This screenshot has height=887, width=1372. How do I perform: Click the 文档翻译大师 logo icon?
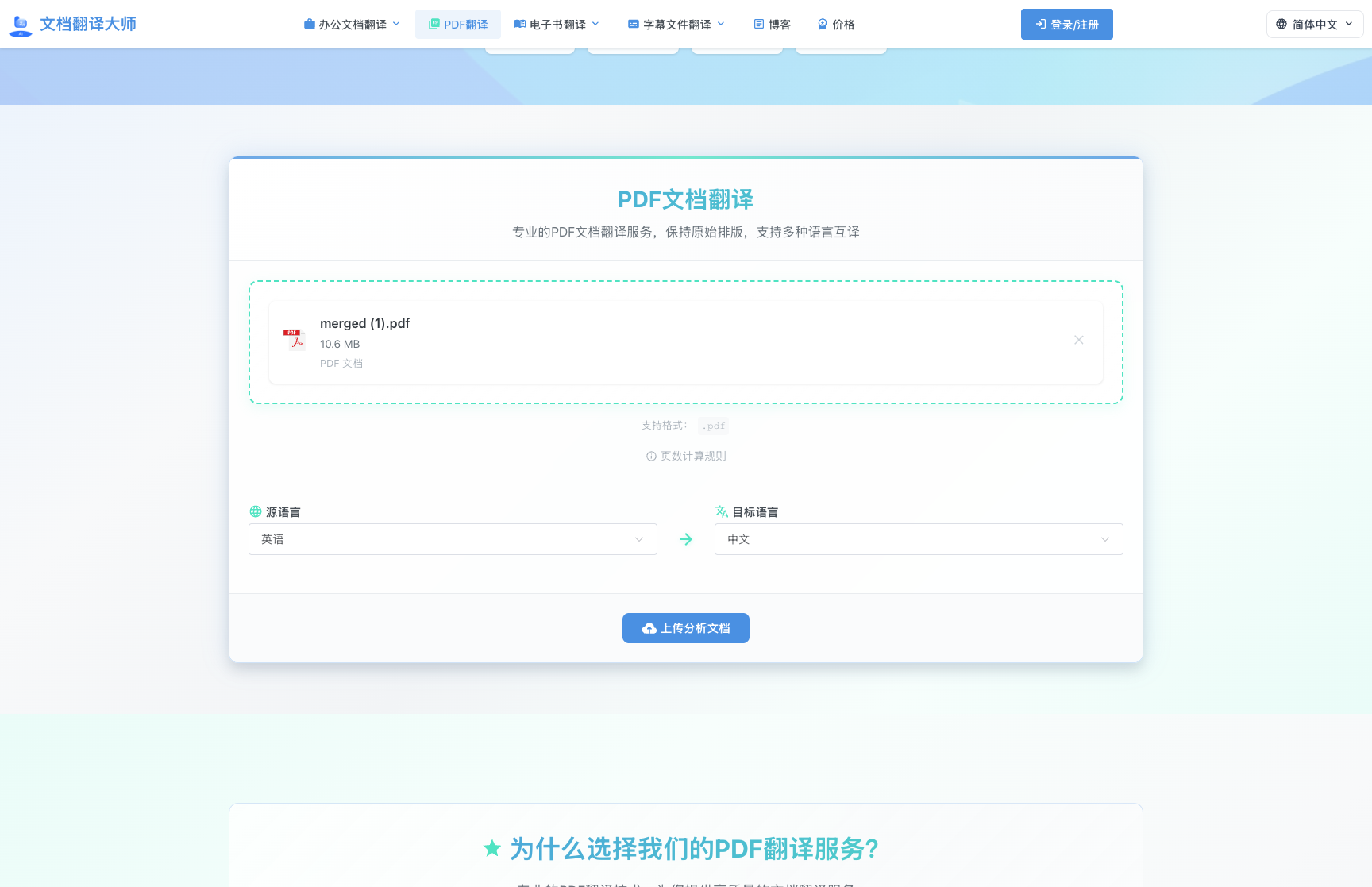coord(20,24)
